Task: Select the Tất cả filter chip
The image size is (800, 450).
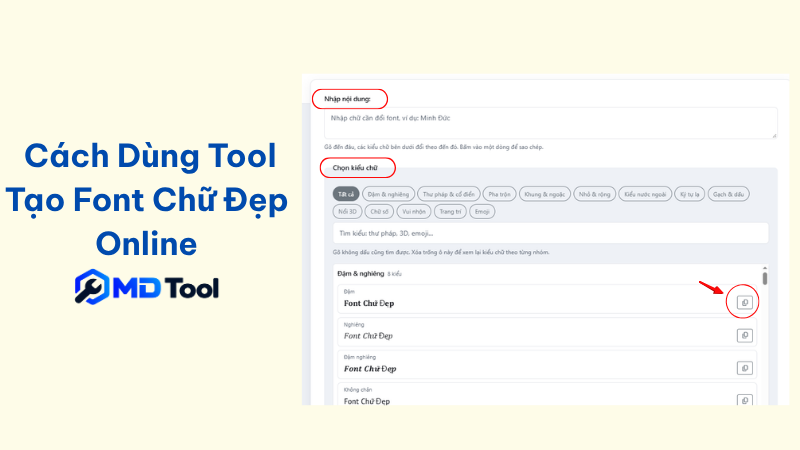Action: point(346,194)
